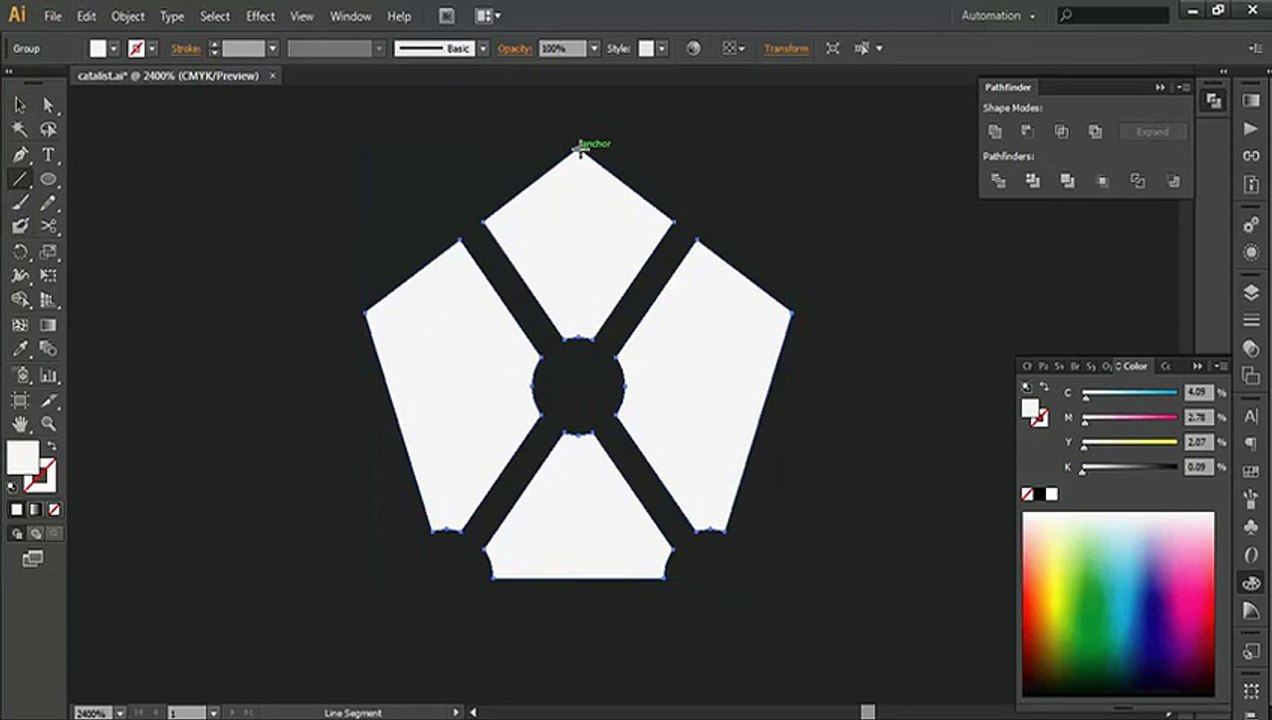Screen dimensions: 1272x720
Task: Enable Draw Normal mode
Action: pos(17,534)
